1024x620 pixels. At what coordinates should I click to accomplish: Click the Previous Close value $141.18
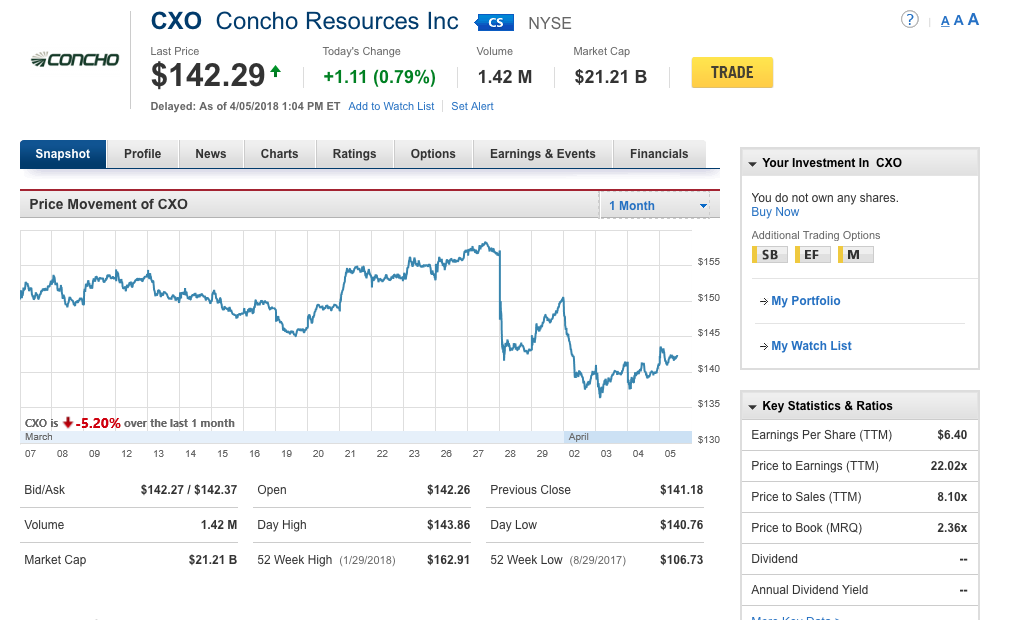click(681, 490)
